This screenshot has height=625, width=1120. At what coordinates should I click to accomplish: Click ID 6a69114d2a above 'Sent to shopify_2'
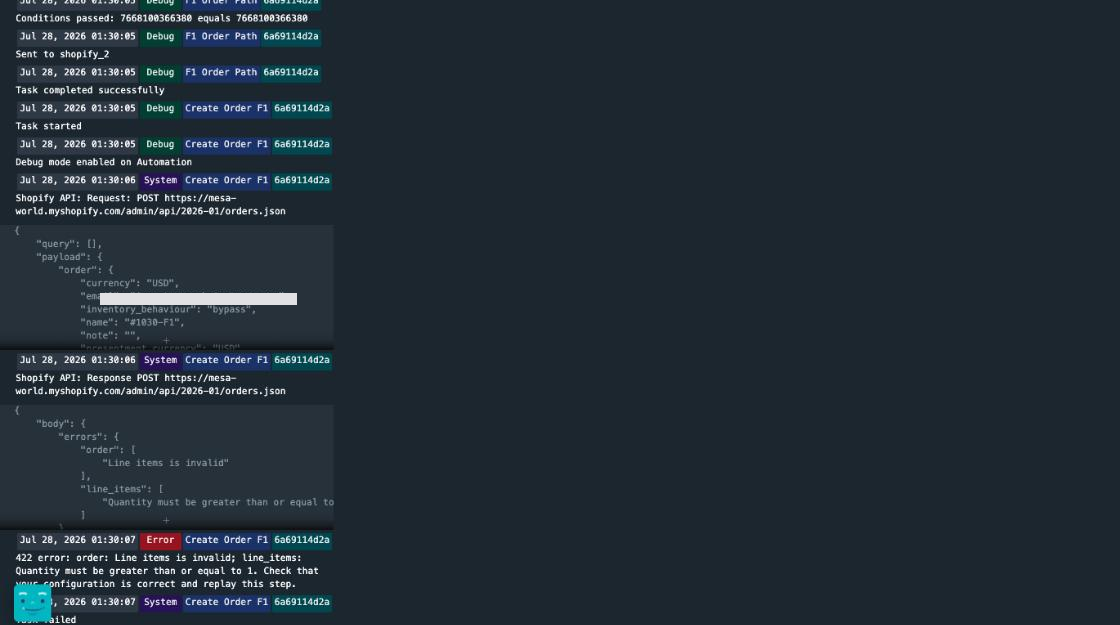pos(291,36)
